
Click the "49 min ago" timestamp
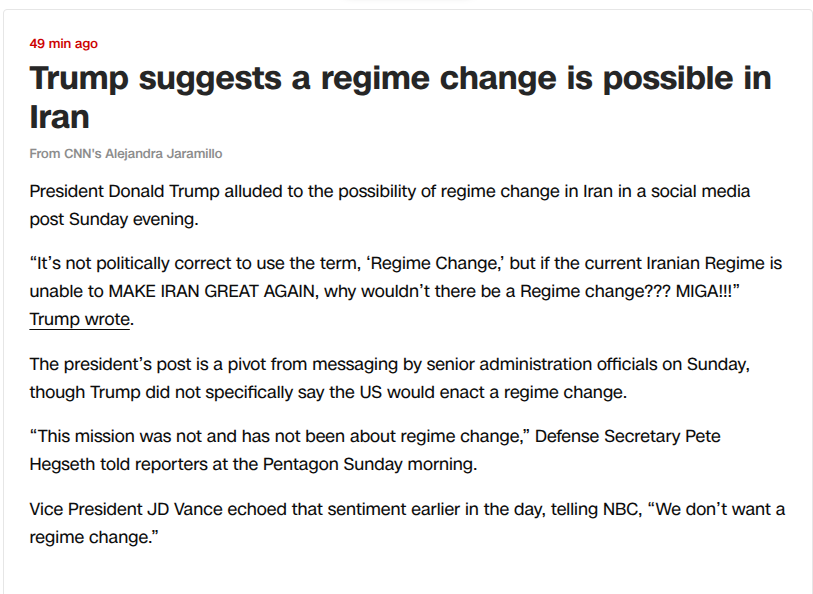(x=63, y=44)
